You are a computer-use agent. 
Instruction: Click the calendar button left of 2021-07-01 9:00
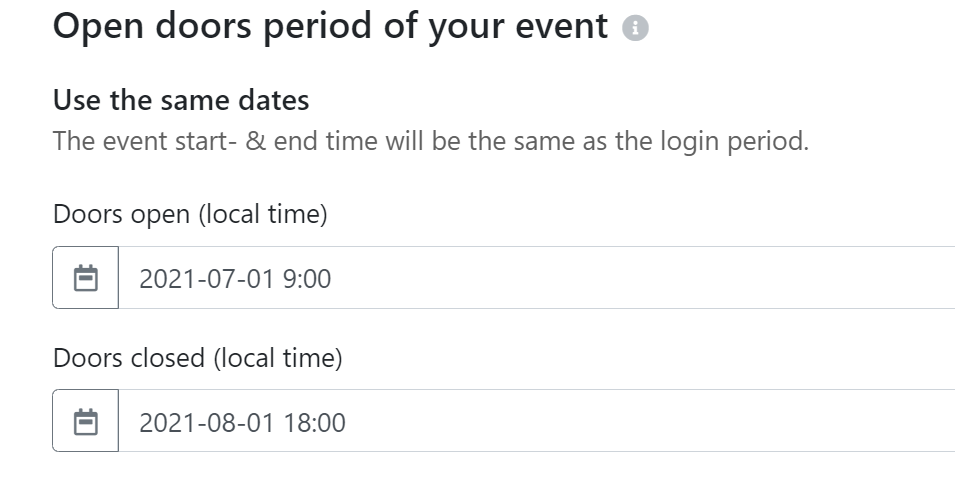point(86,278)
